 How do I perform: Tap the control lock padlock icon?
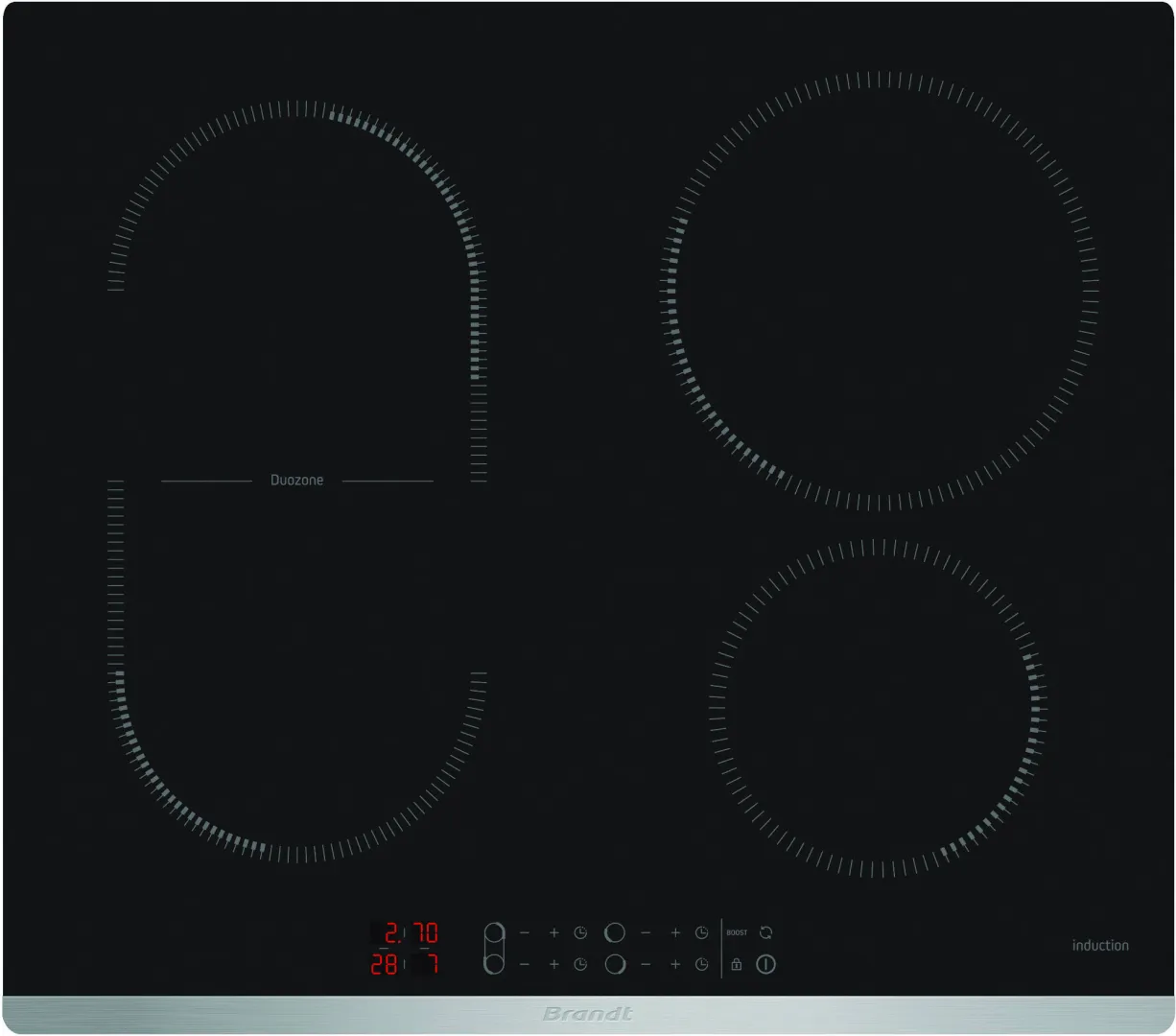click(x=736, y=964)
